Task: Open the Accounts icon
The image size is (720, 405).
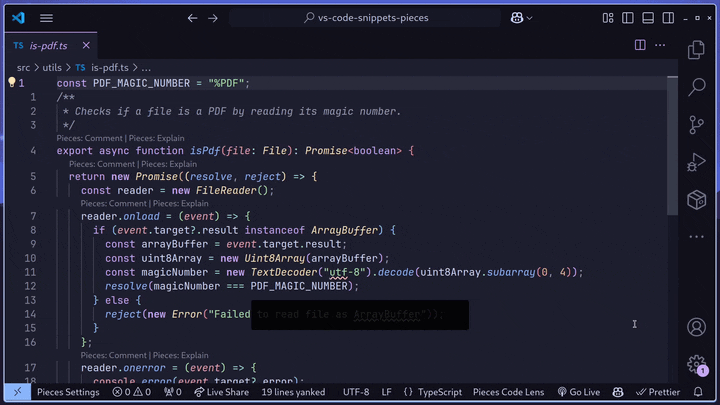Action: [x=697, y=327]
